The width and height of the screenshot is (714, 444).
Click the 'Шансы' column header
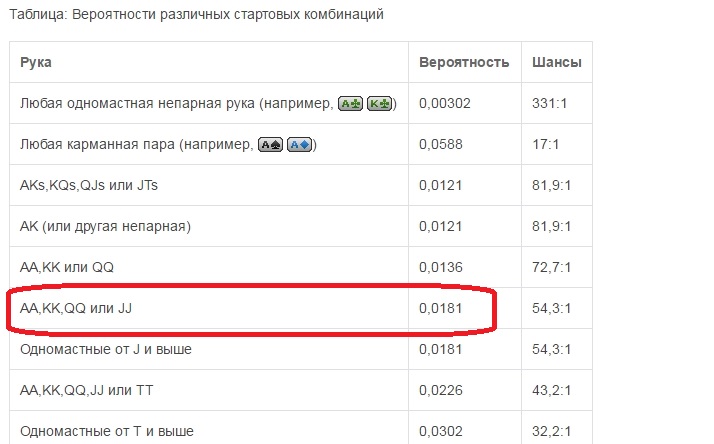556,62
